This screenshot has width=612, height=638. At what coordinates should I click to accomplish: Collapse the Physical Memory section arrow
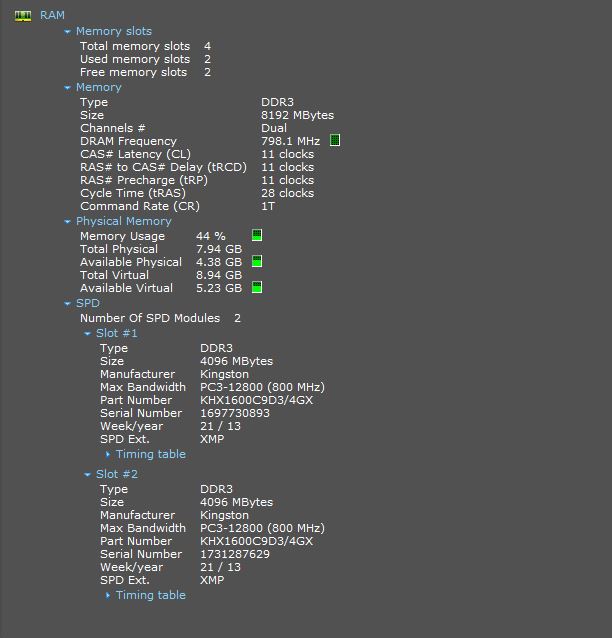pyautogui.click(x=68, y=222)
